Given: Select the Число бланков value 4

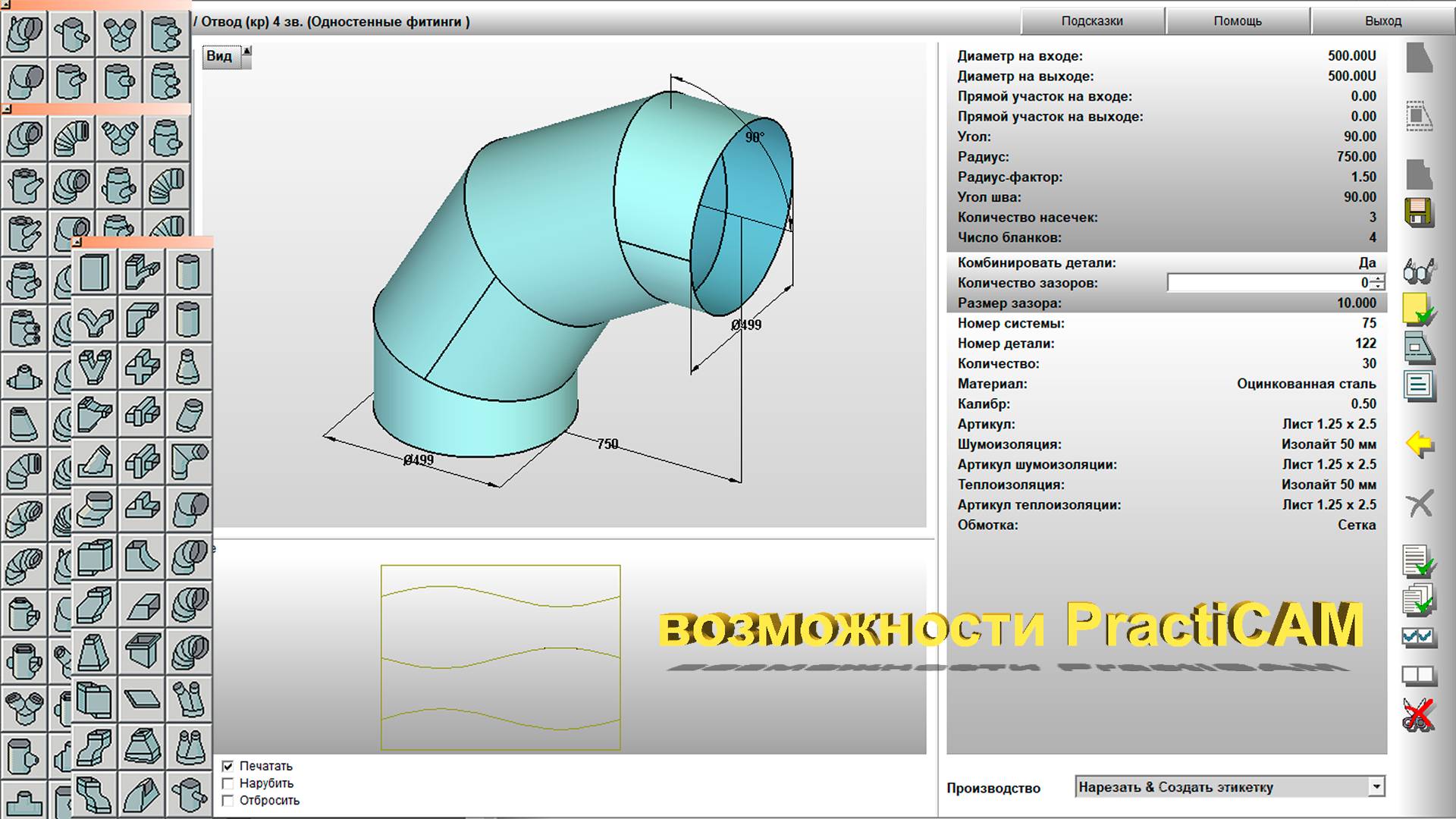Looking at the screenshot, I should (x=1373, y=237).
